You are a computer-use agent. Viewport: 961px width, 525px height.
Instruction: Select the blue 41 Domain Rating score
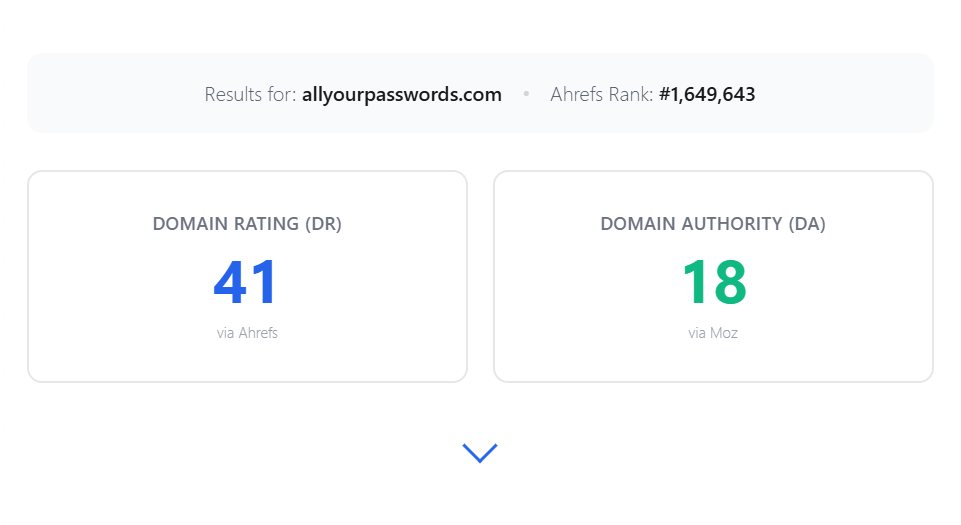click(x=246, y=282)
